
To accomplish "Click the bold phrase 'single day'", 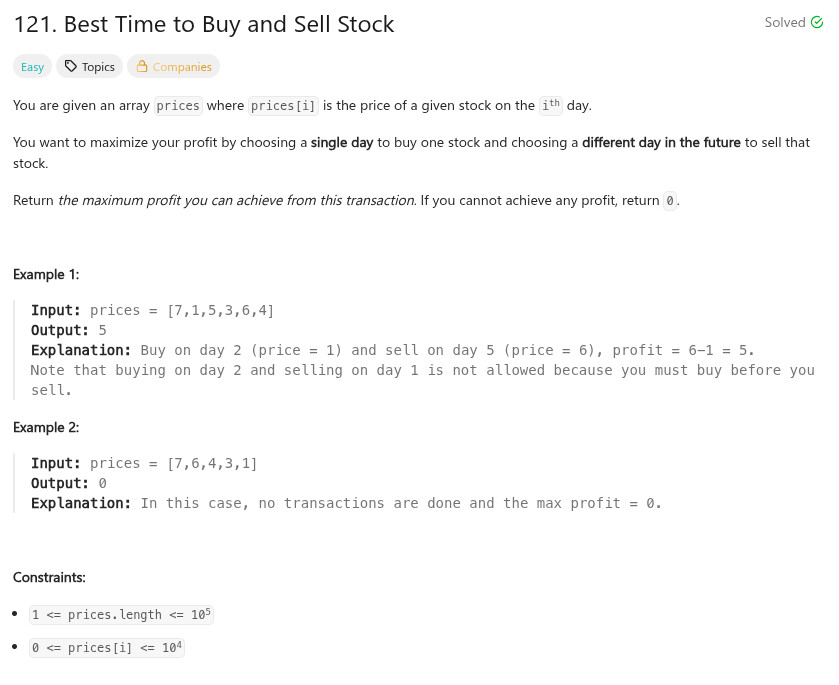I will 342,143.
